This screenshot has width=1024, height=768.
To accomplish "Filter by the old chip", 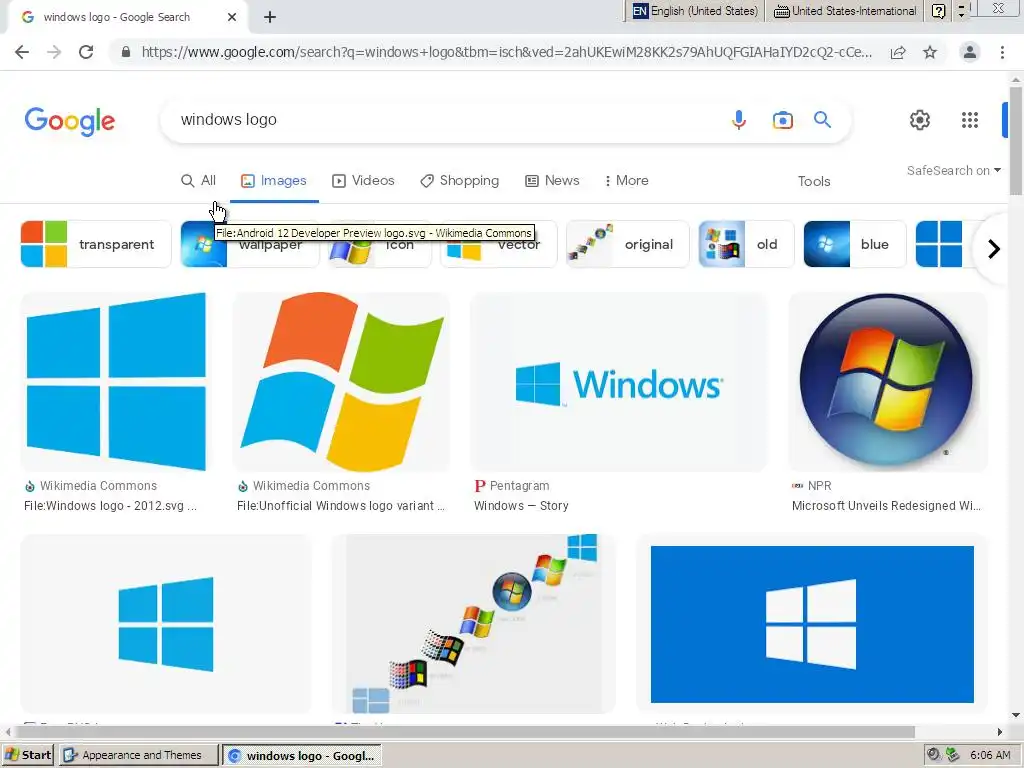I will tap(746, 244).
